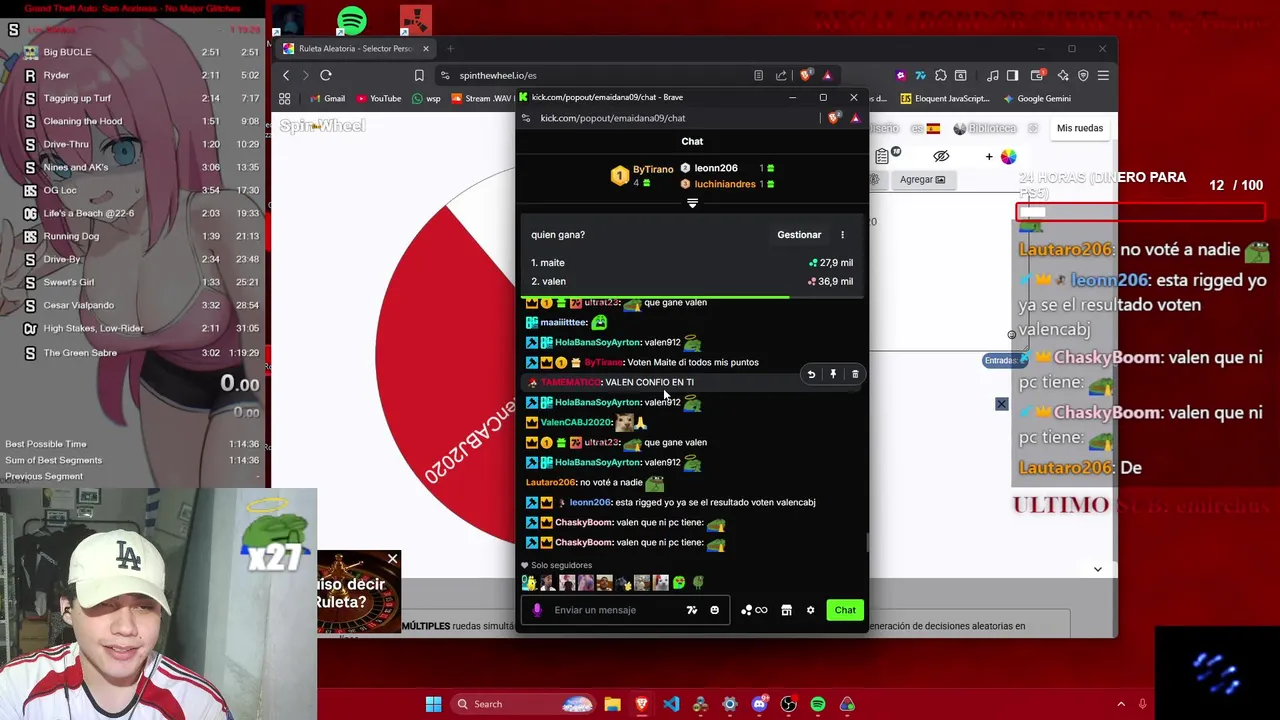Image resolution: width=1280 pixels, height=720 pixels.
Task: Expand the bottom page chevron down arrow
Action: (1097, 569)
